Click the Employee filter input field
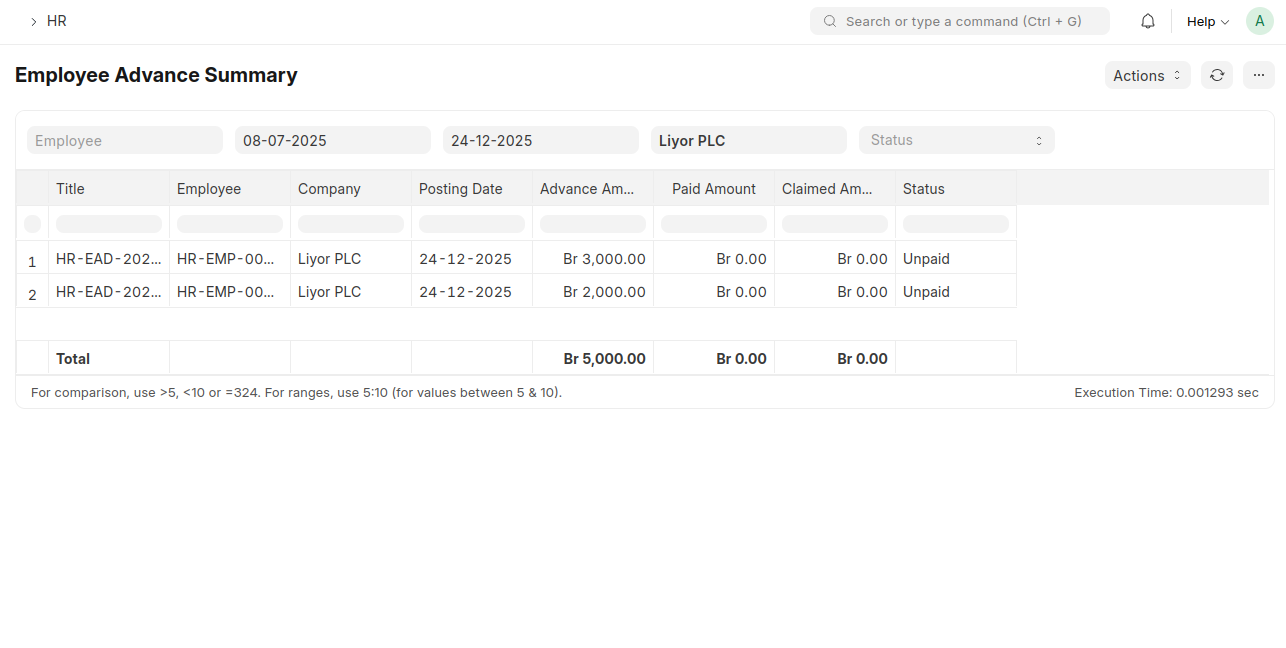Viewport: 1286px width, 648px height. tap(125, 140)
